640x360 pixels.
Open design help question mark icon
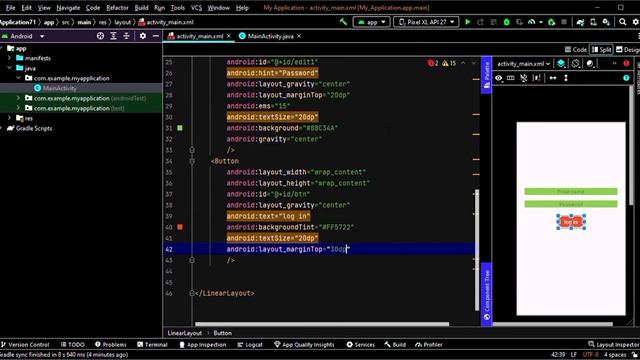point(626,78)
